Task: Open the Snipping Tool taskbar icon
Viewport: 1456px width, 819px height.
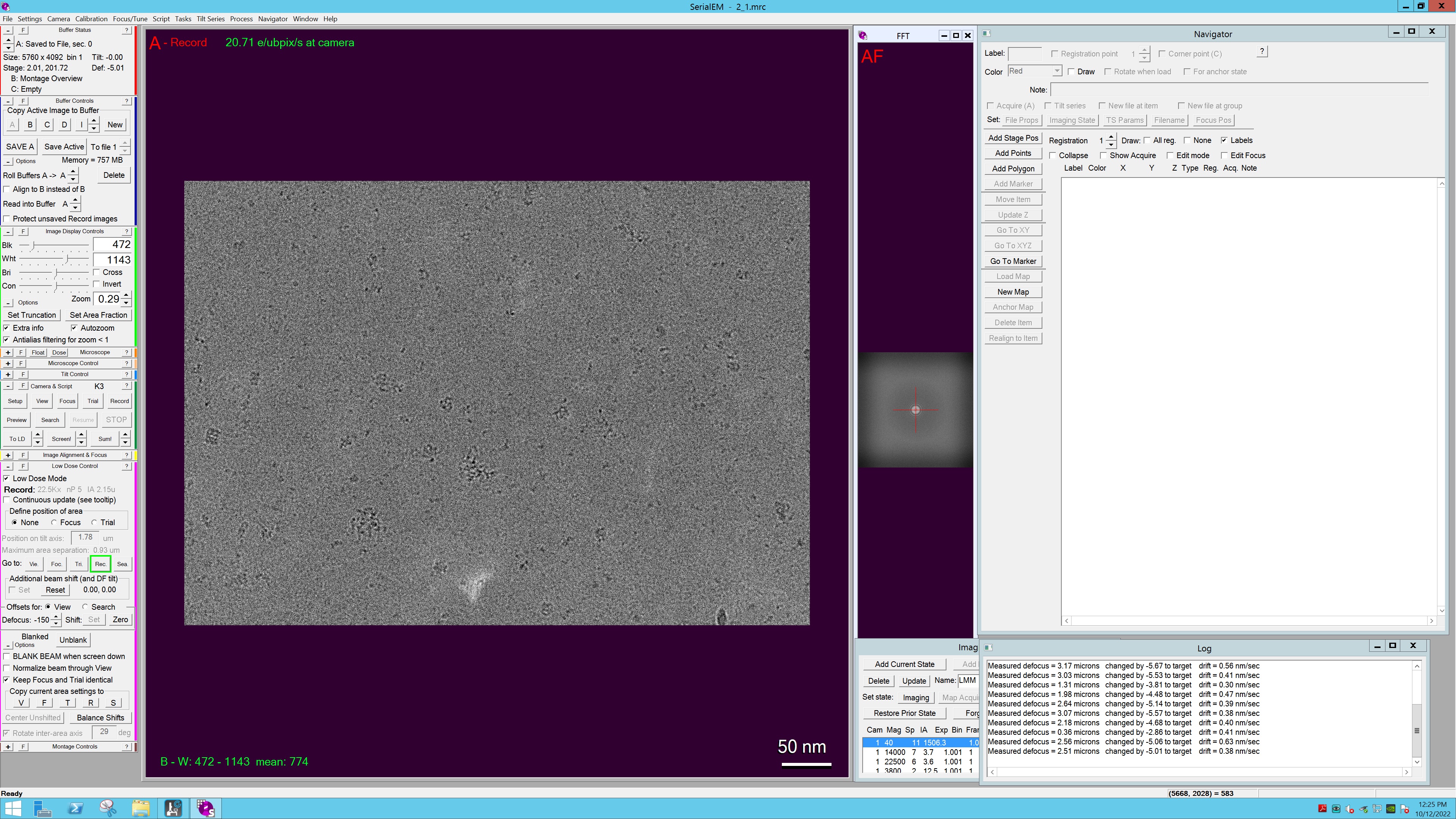Action: pyautogui.click(x=108, y=809)
